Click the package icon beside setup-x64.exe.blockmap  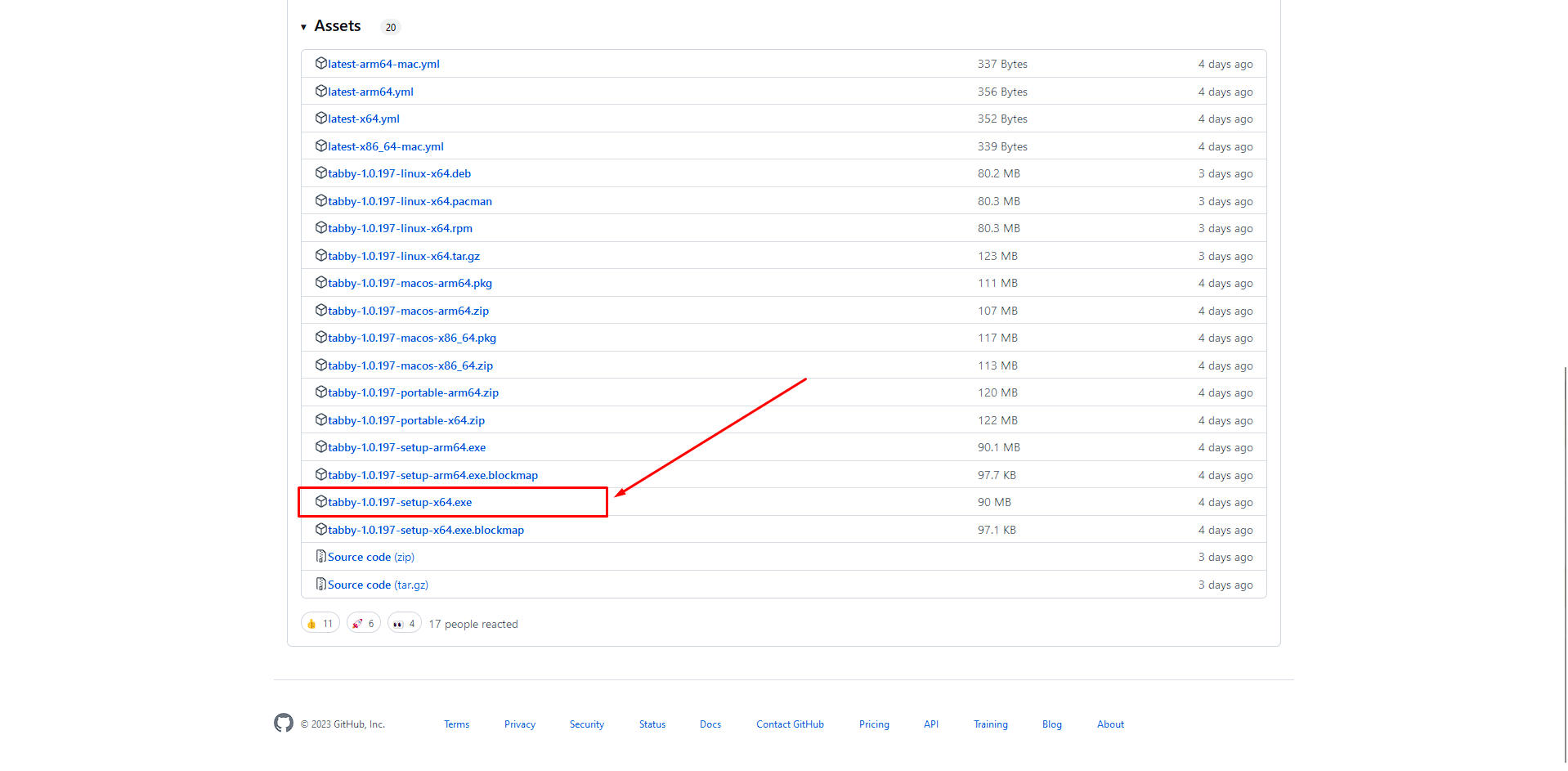(x=321, y=529)
